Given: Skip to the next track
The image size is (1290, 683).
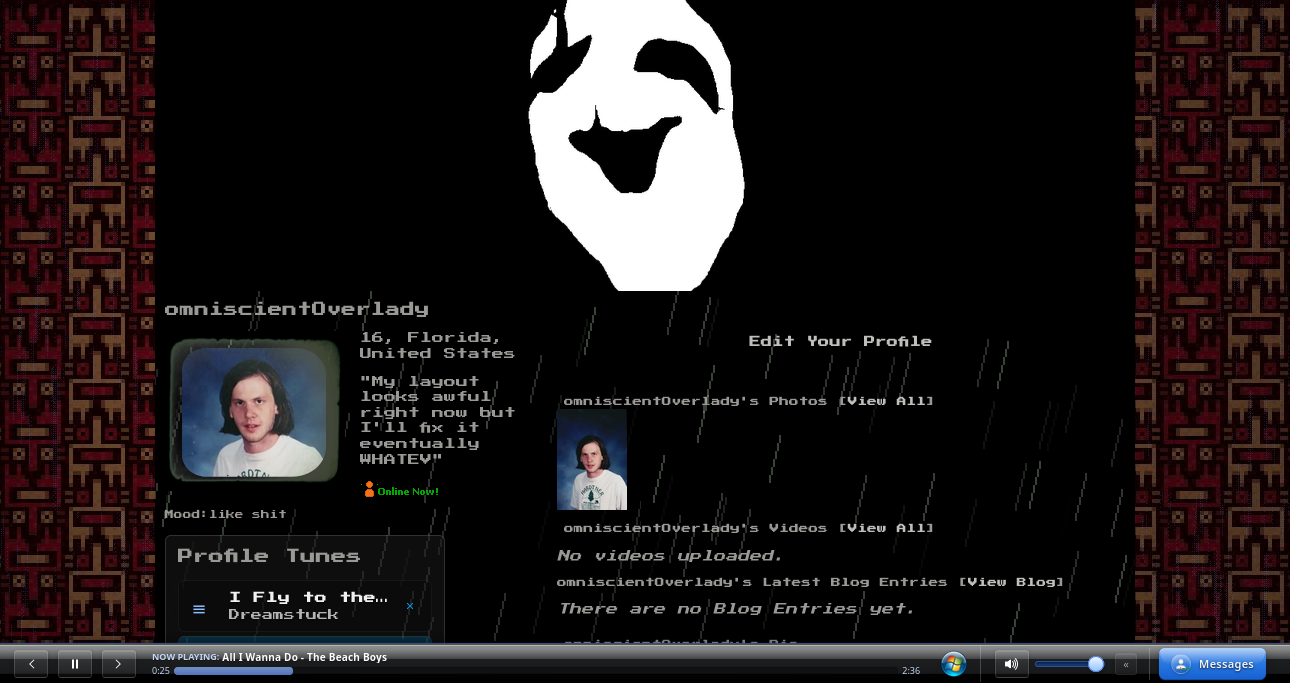Looking at the screenshot, I should click(119, 664).
